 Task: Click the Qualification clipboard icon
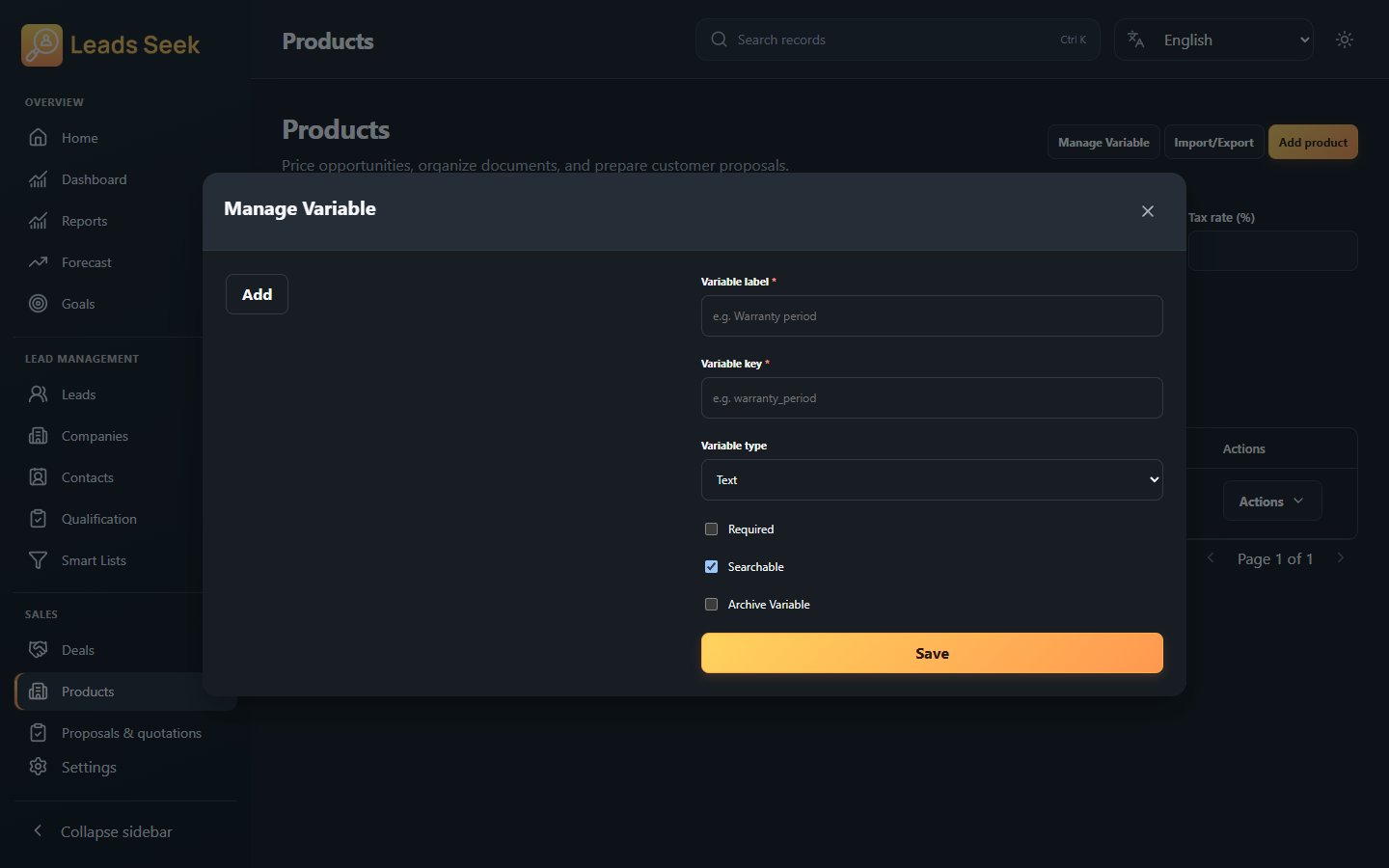pyautogui.click(x=38, y=519)
